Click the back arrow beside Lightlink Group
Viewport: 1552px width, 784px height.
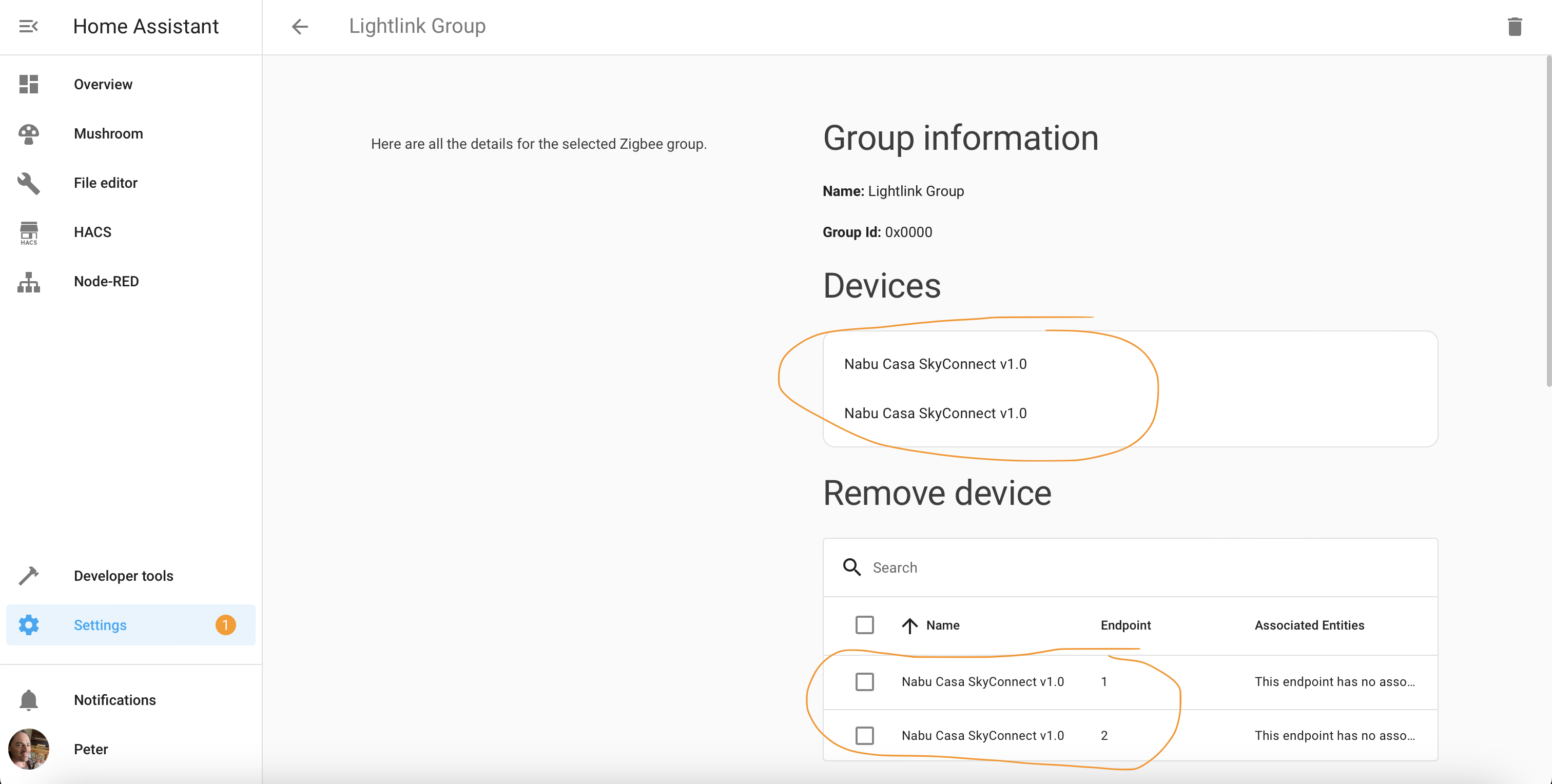[299, 26]
